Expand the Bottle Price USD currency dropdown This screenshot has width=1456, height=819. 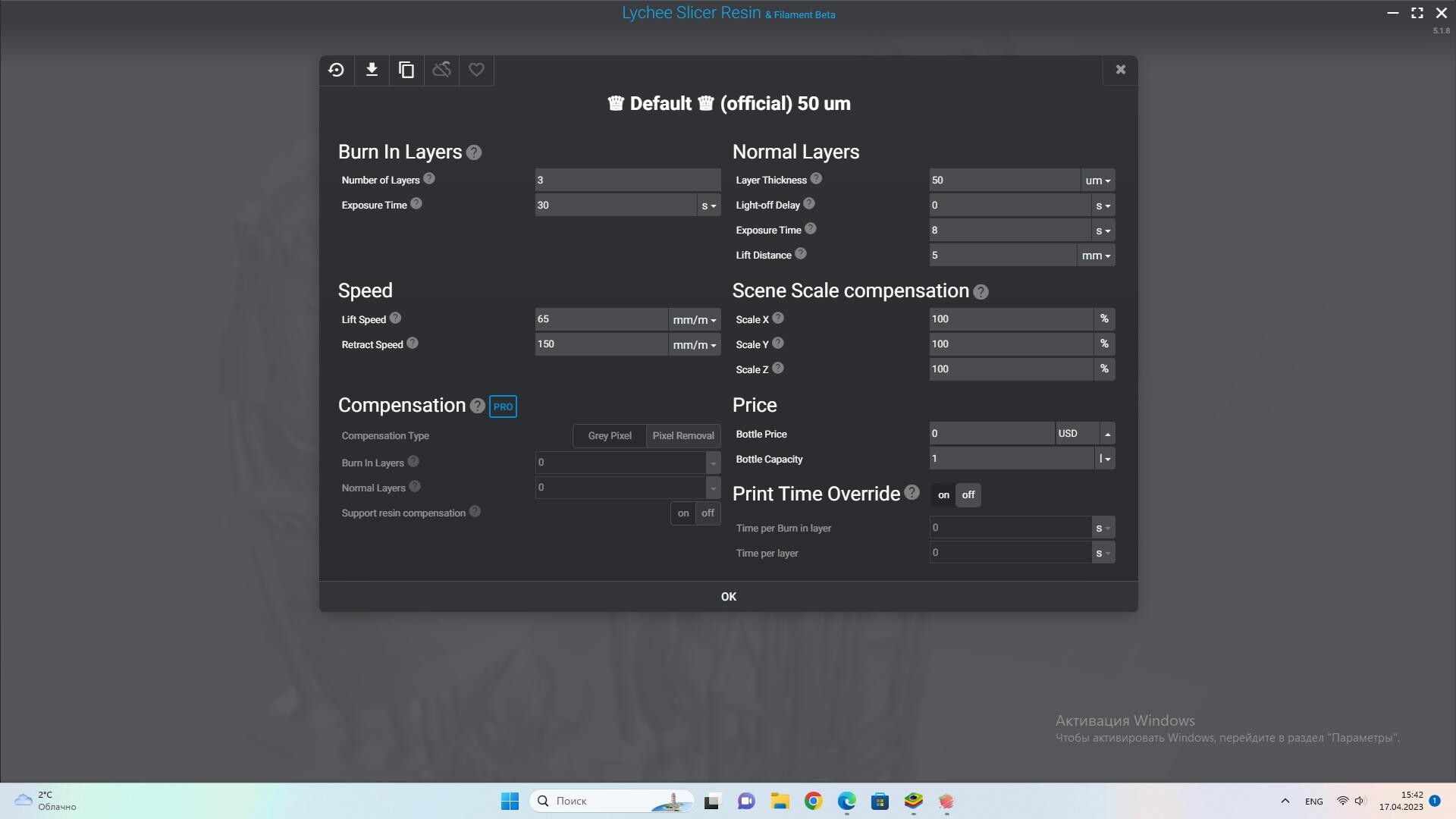[x=1107, y=434]
